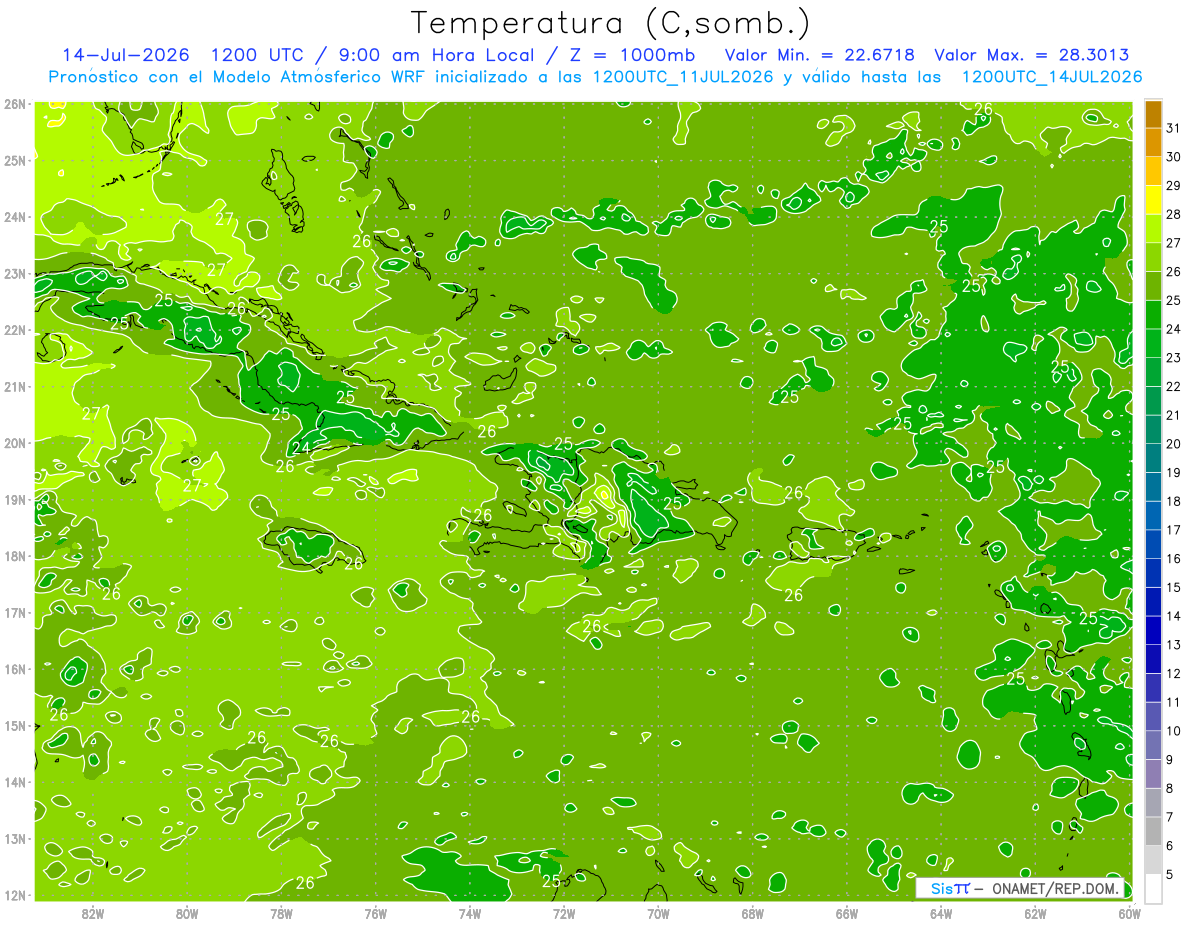This screenshot has width=1200, height=927.
Task: Click the "80W" longitude axis label
Action: [187, 913]
